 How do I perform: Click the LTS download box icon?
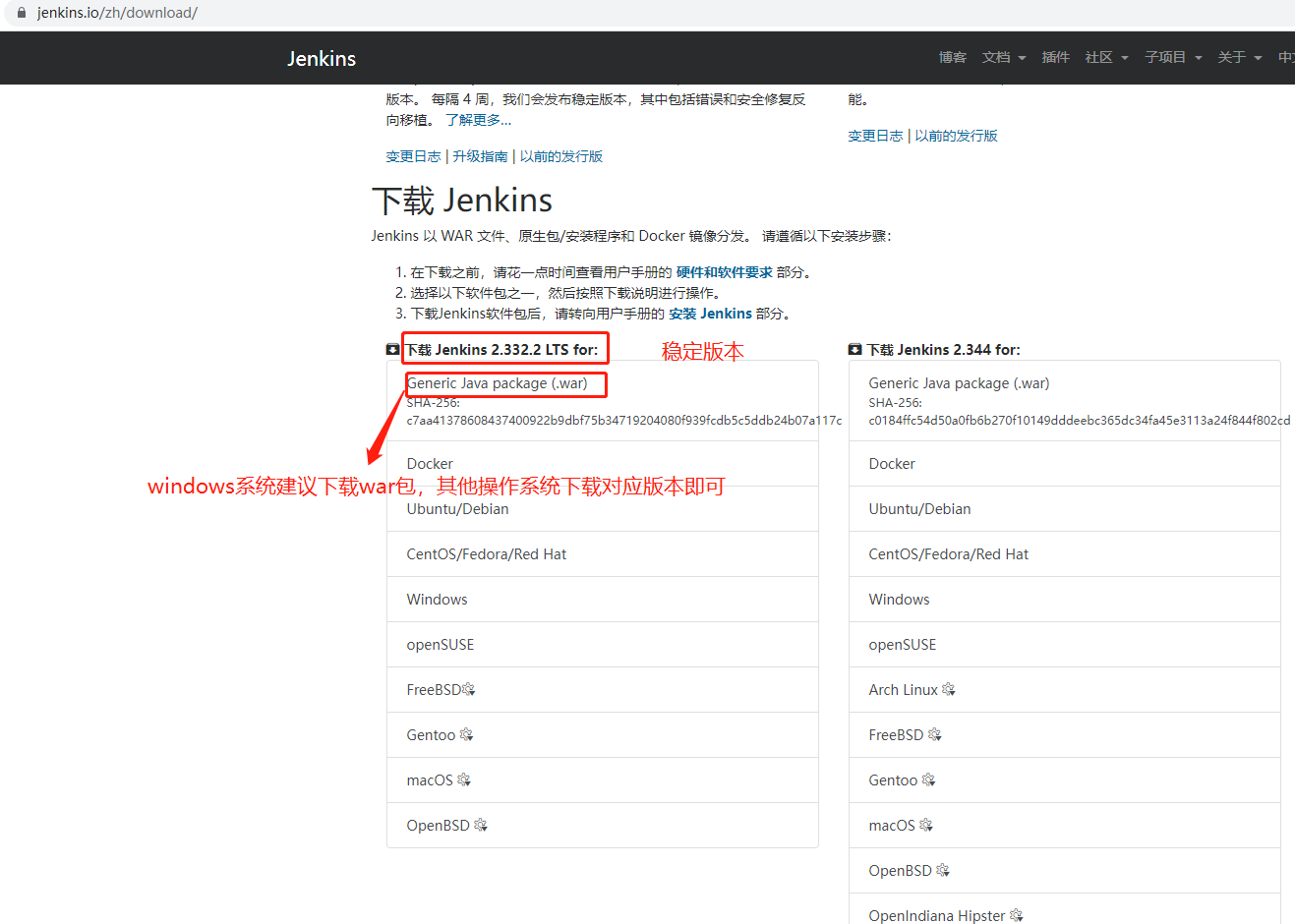point(392,350)
